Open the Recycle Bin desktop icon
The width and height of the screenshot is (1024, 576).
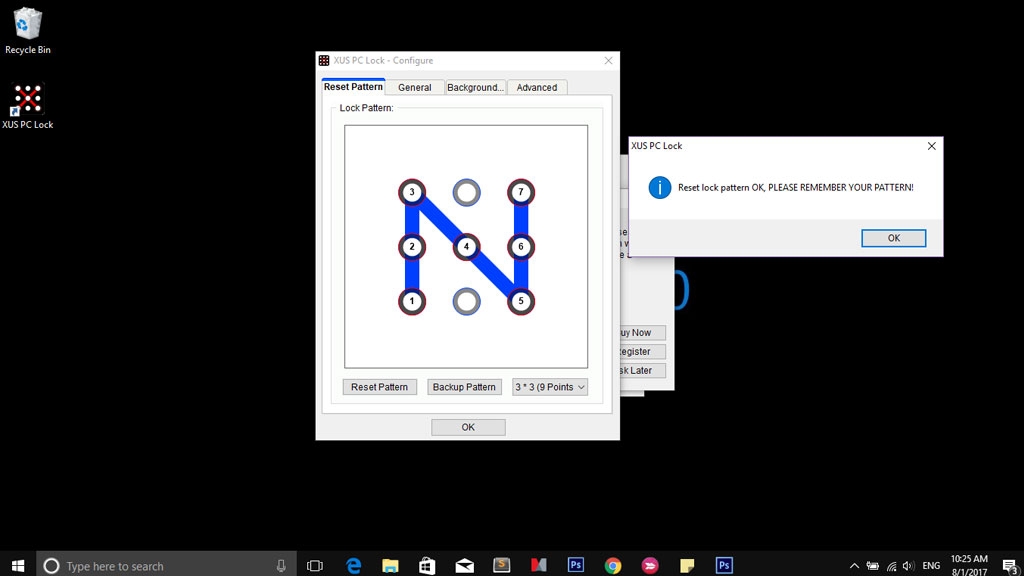point(27,31)
